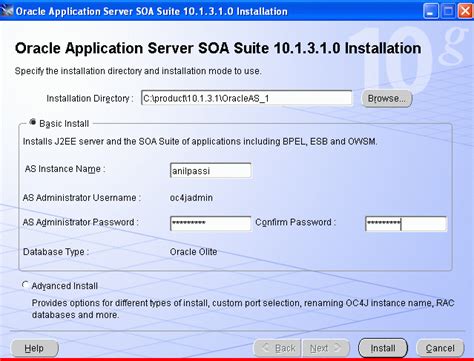Cancel the installation

[440, 348]
